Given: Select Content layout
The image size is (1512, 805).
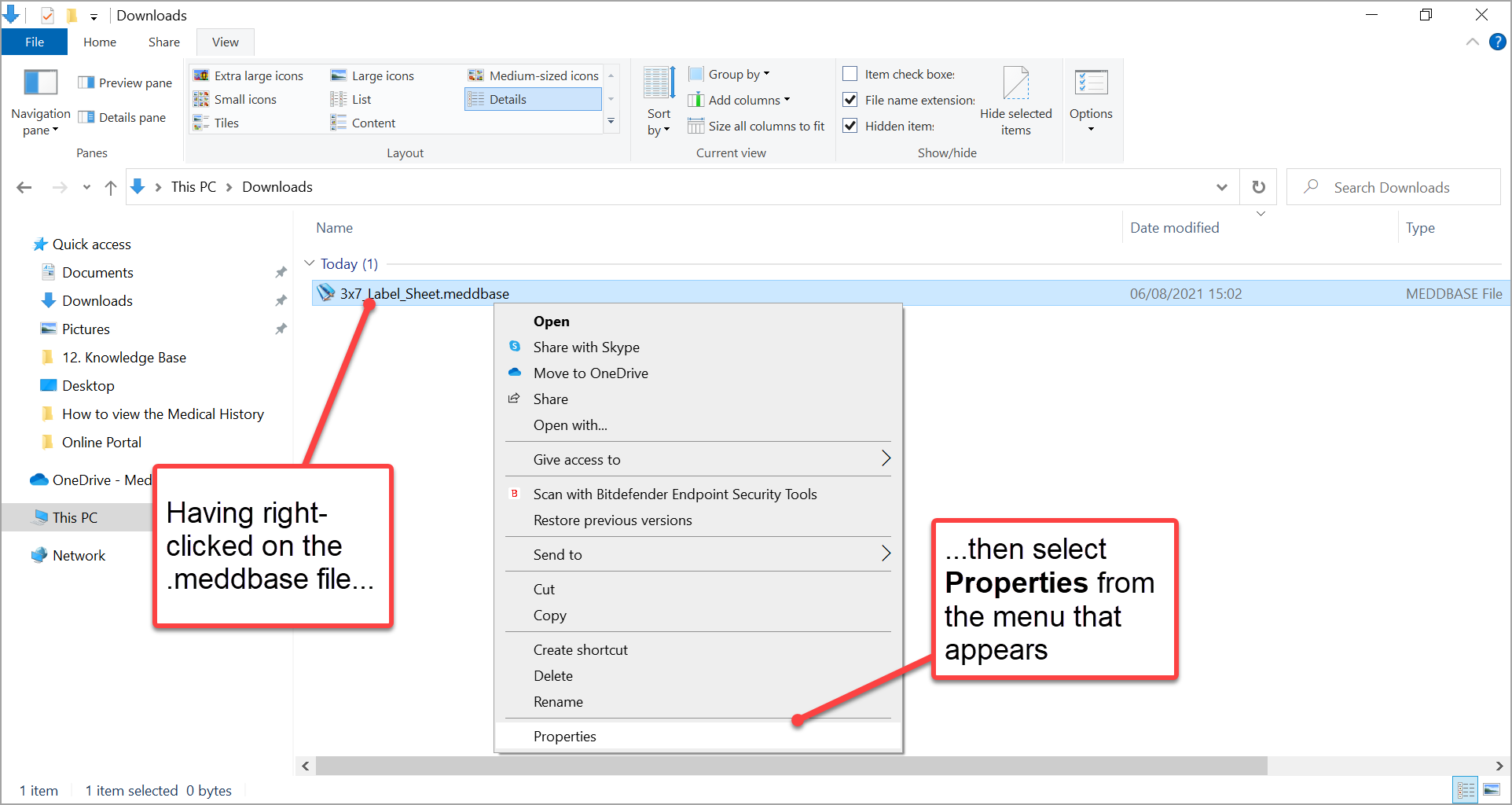Looking at the screenshot, I should 362,123.
